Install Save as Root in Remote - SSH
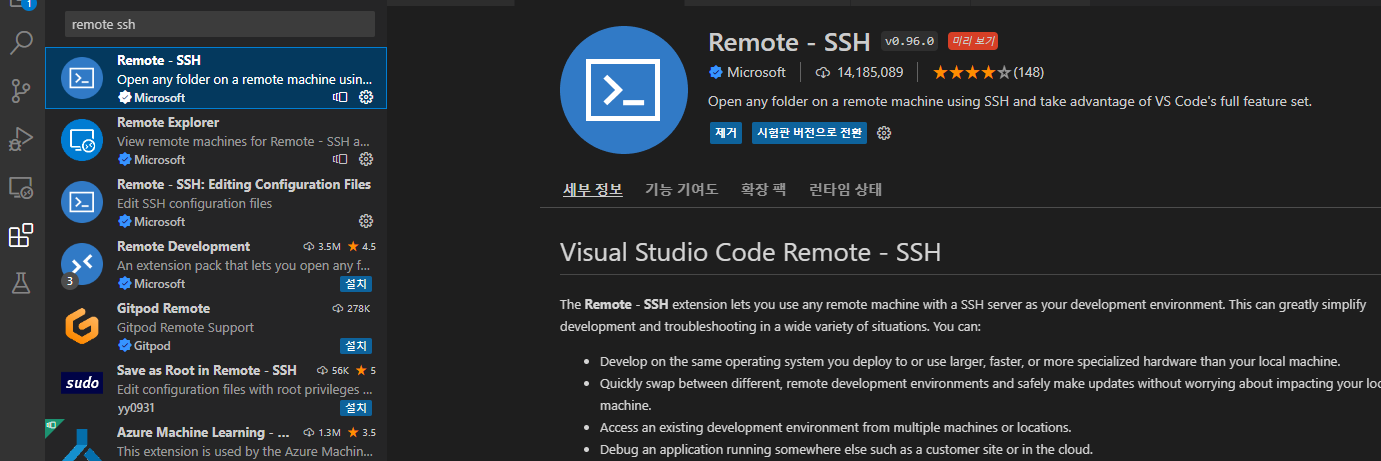The width and height of the screenshot is (1381, 461). [355, 407]
